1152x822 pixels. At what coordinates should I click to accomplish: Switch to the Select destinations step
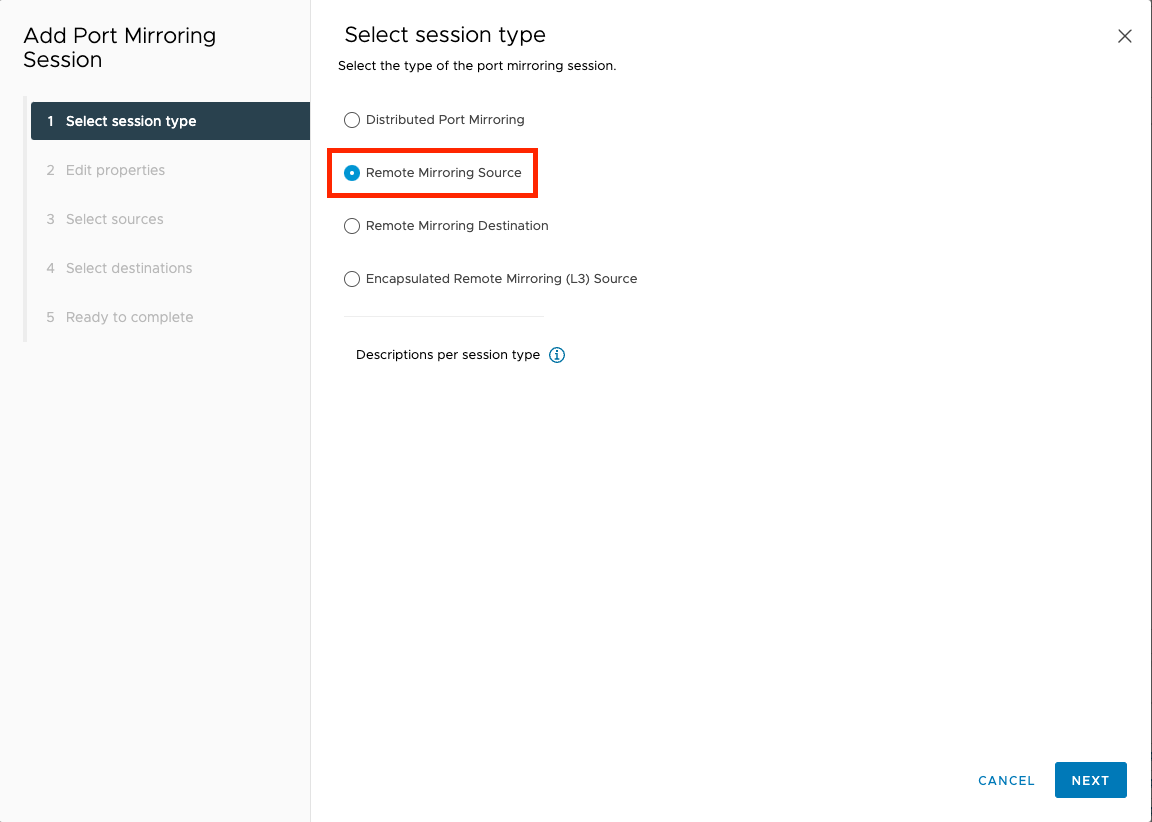(x=128, y=268)
